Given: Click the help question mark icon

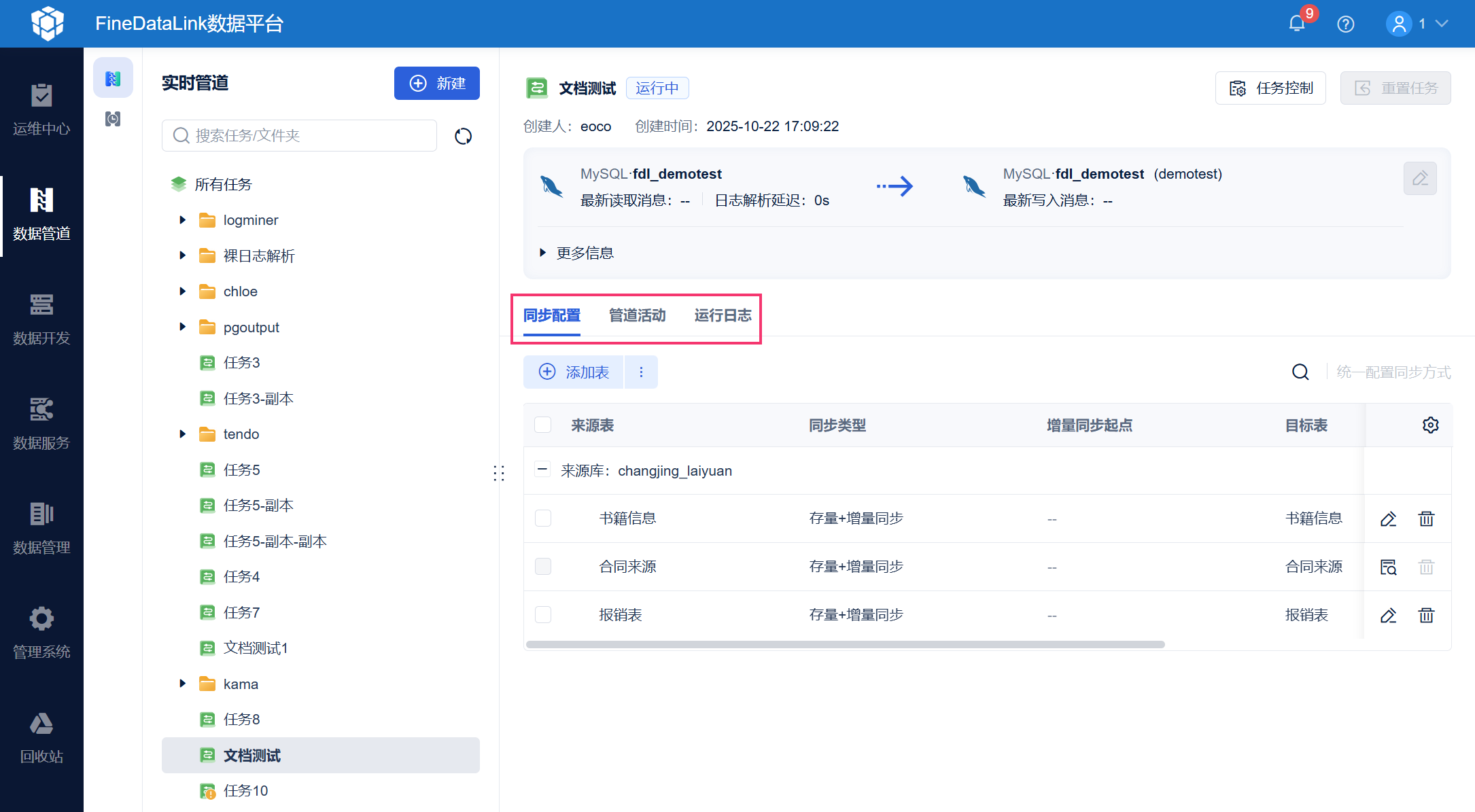Looking at the screenshot, I should tap(1345, 24).
